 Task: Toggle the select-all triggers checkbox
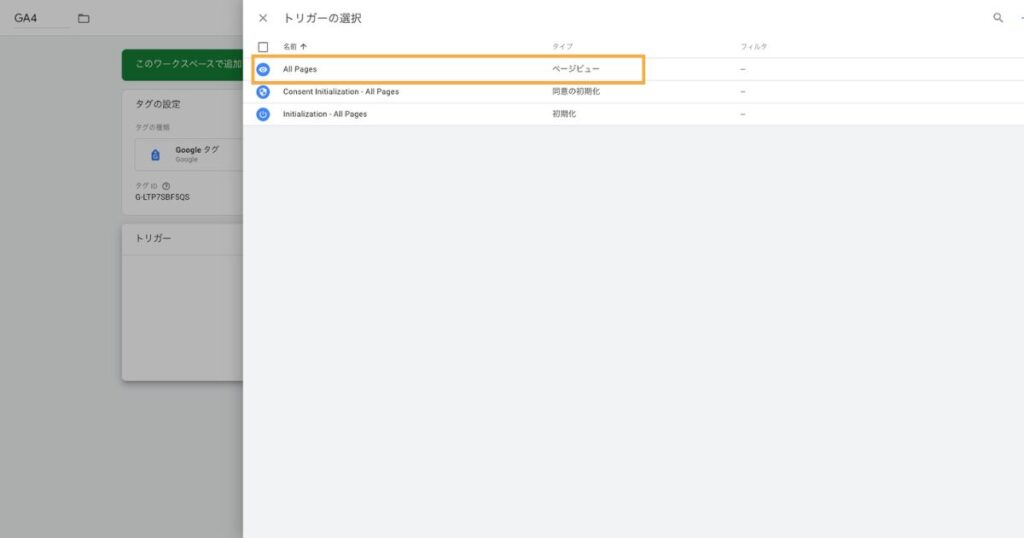(x=263, y=47)
